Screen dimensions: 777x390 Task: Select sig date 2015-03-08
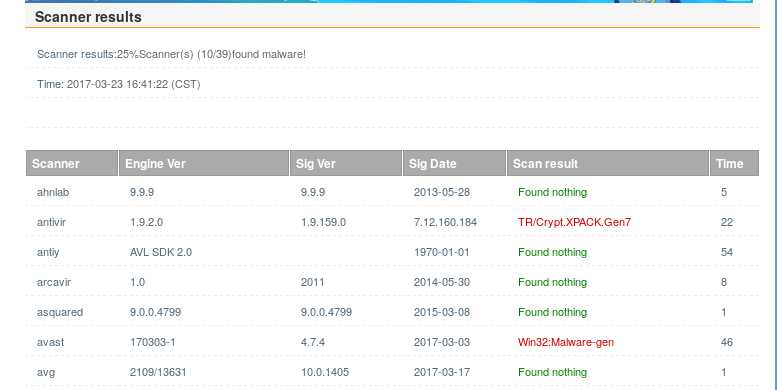click(x=442, y=312)
